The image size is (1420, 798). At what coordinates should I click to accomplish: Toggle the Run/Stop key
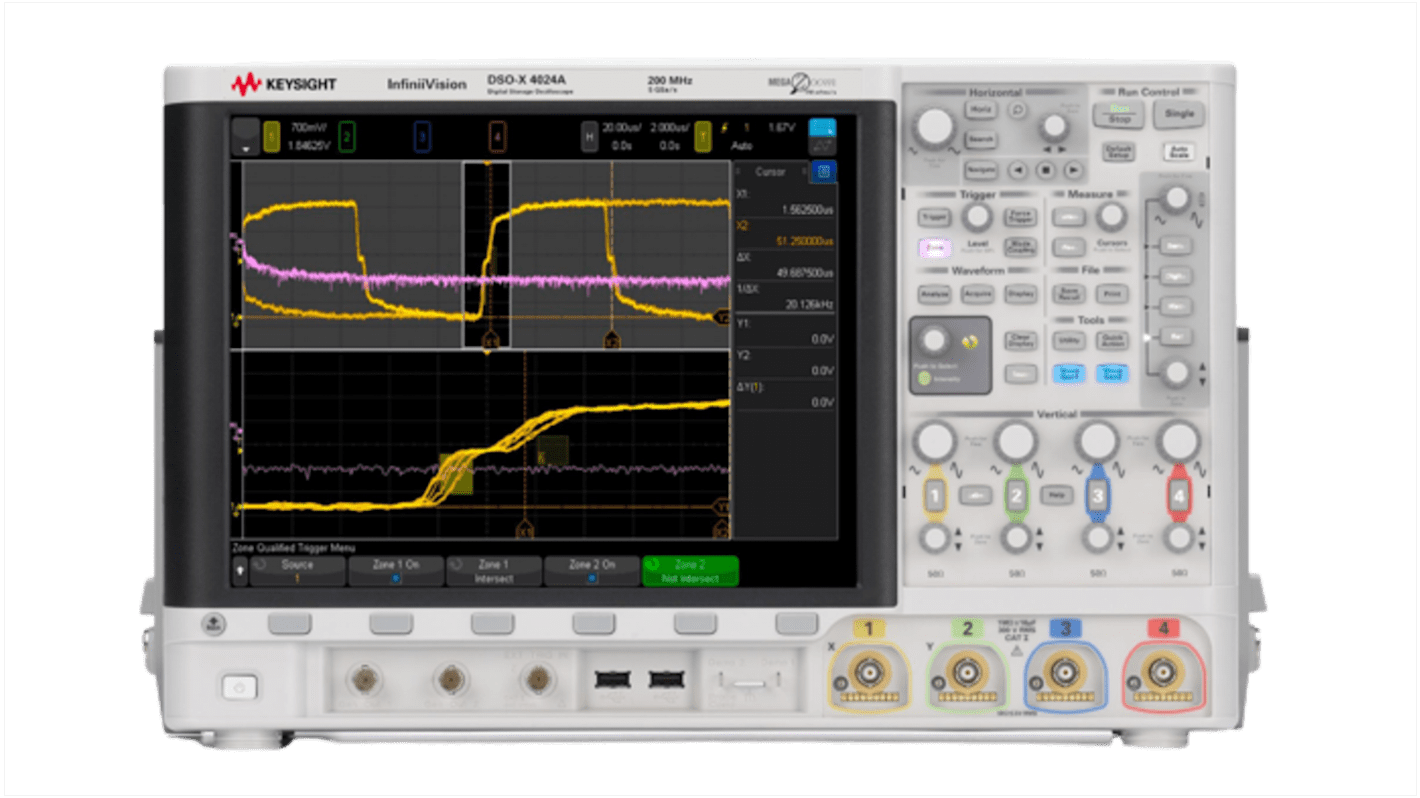(x=1118, y=113)
